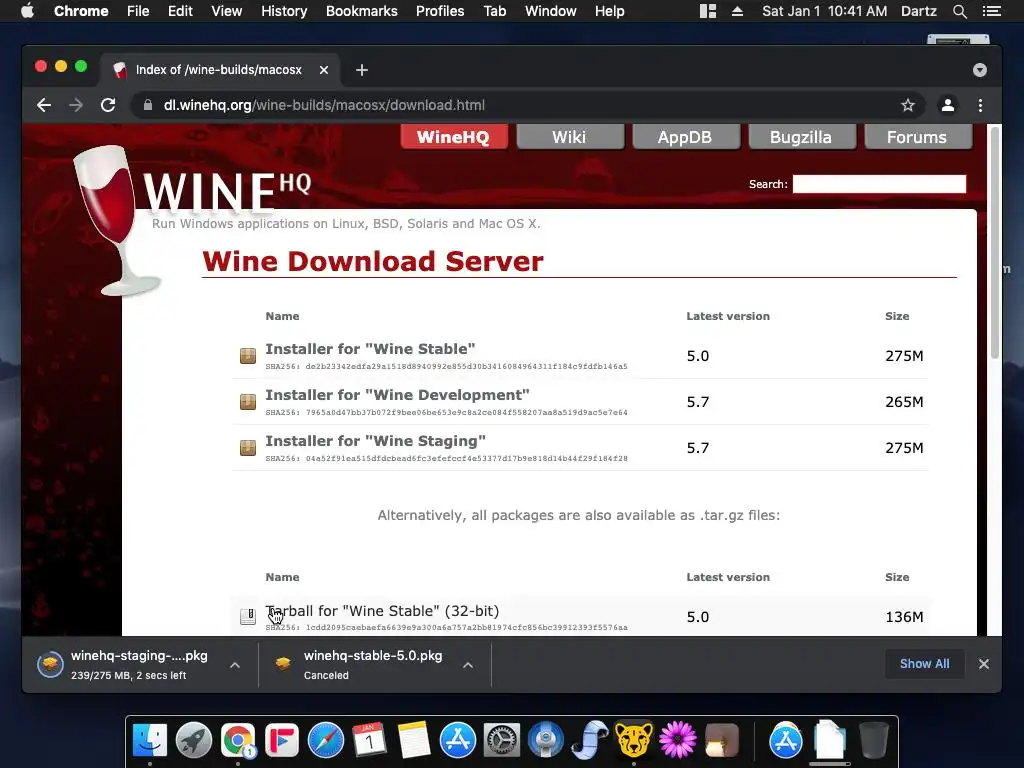Open options chevron for winehq-stable-5.0.pkg
Image resolution: width=1024 pixels, height=768 pixels.
pos(468,665)
